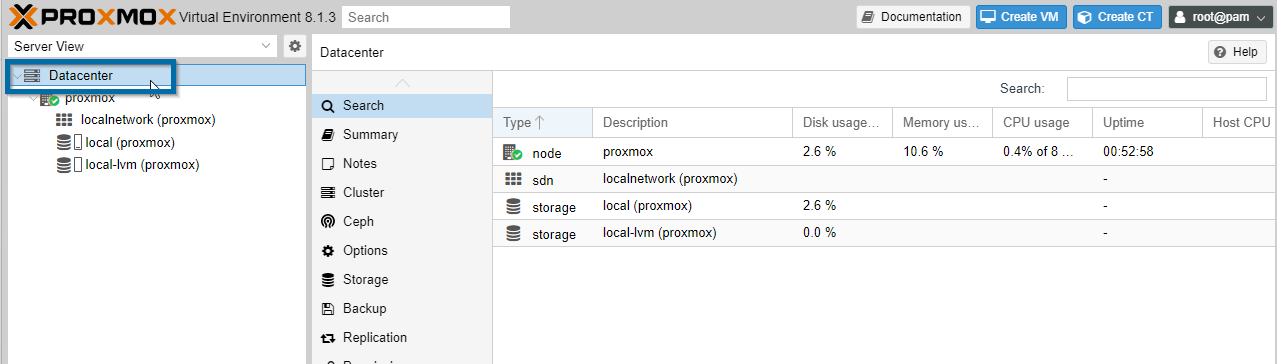Image resolution: width=1277 pixels, height=364 pixels.
Task: Open the Backup menu item
Action: [402, 308]
